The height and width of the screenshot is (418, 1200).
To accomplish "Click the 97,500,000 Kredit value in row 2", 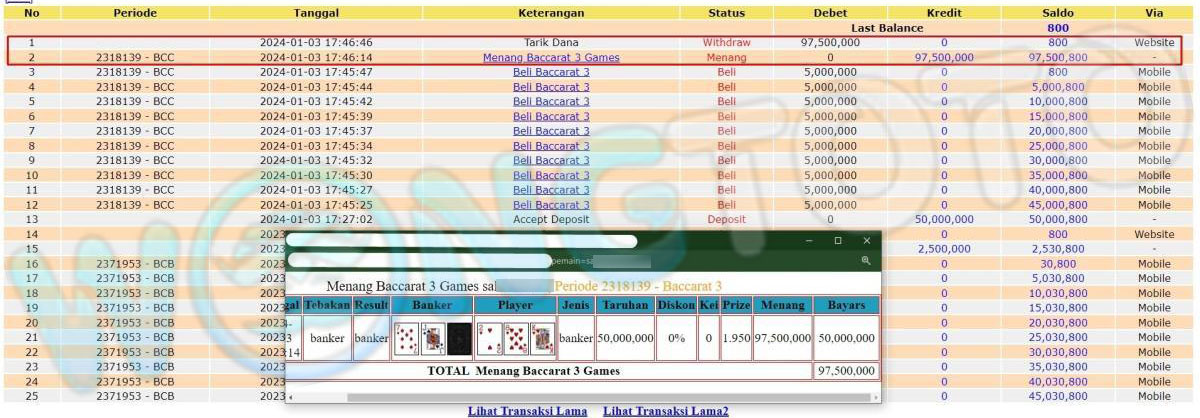I will point(943,58).
